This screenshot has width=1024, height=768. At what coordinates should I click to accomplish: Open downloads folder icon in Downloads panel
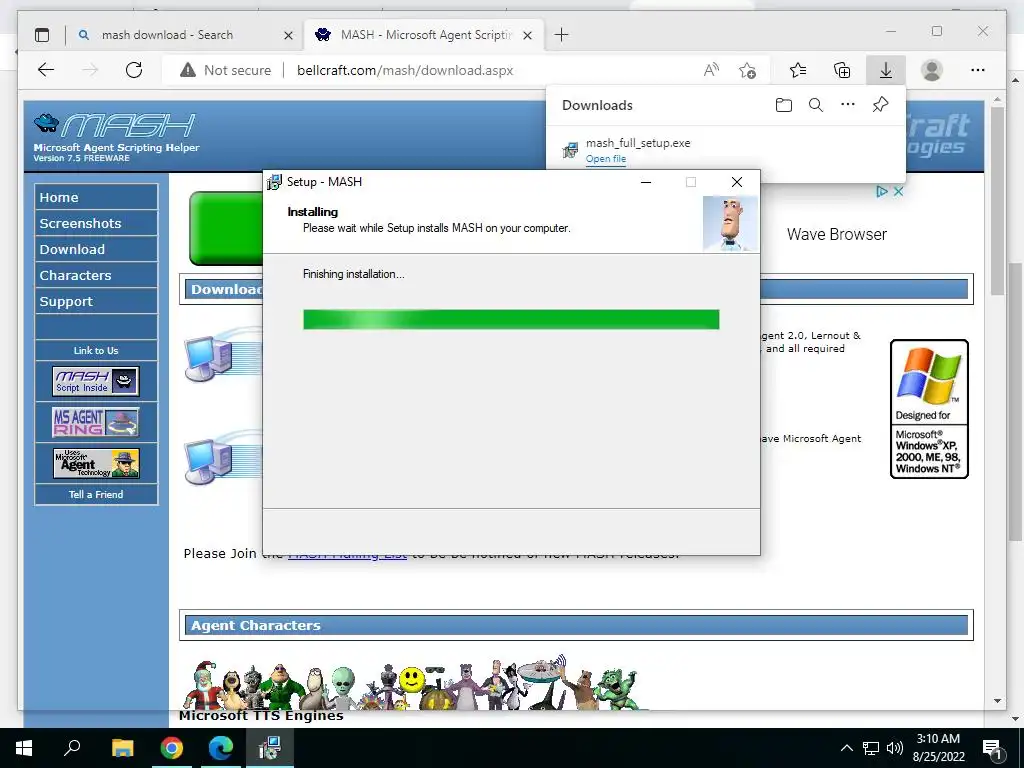(x=784, y=104)
